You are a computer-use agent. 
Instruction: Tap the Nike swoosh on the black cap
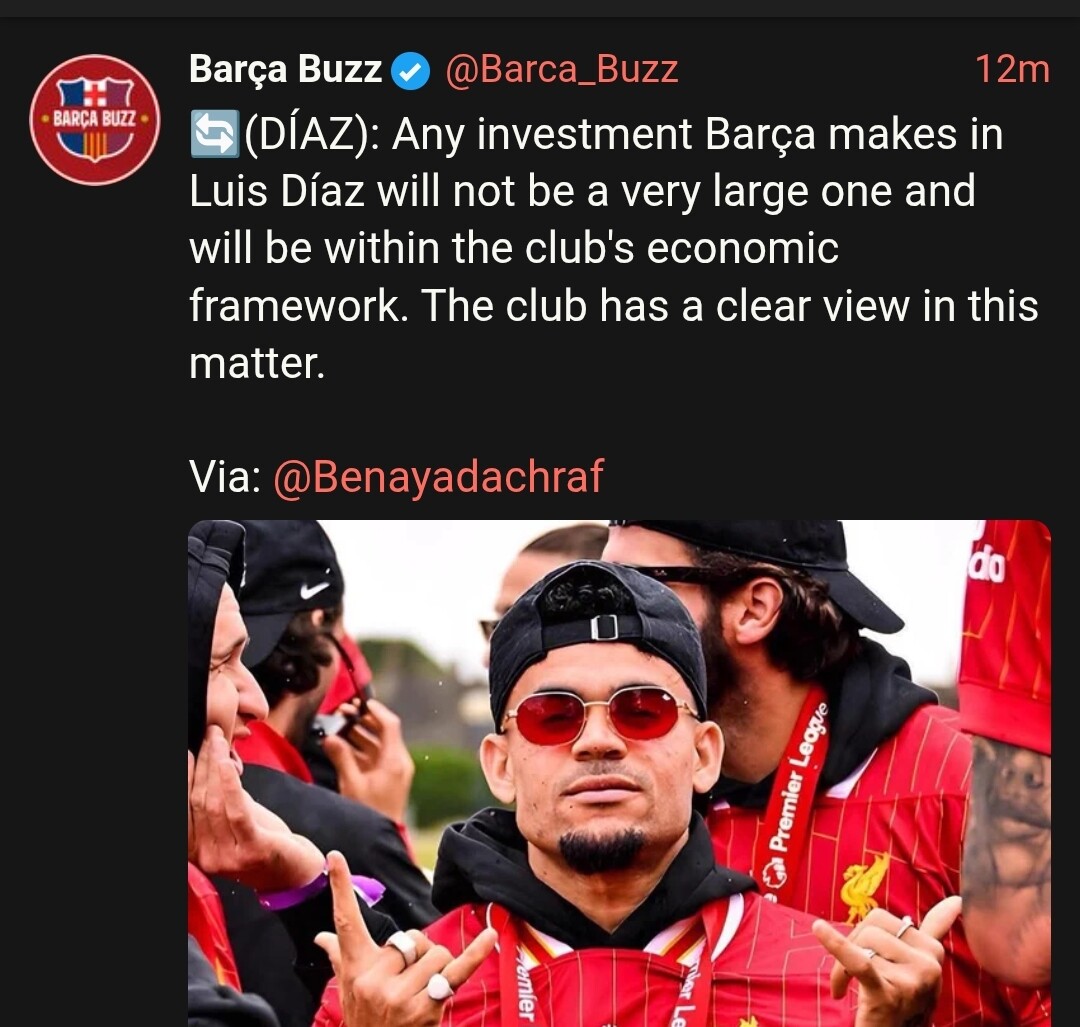point(314,590)
